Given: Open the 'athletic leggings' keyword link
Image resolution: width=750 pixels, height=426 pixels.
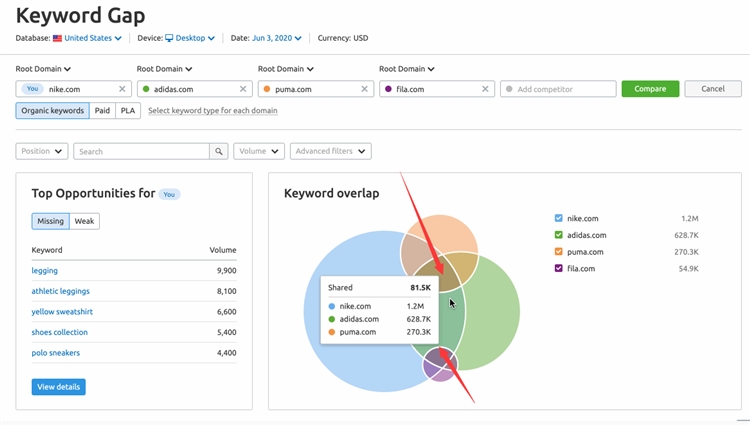Looking at the screenshot, I should [x=61, y=291].
